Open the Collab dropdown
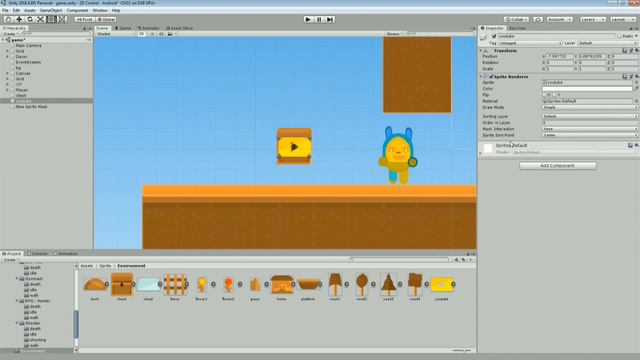Image resolution: width=640 pixels, height=360 pixels. click(516, 19)
